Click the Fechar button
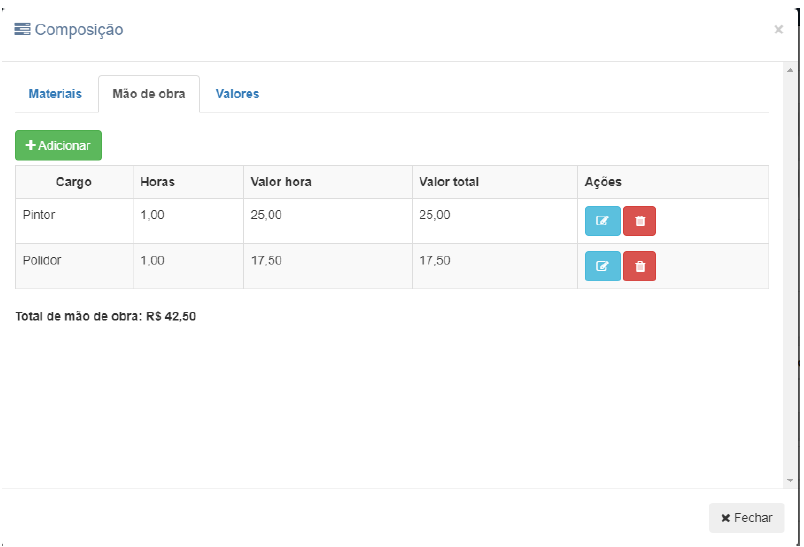 pyautogui.click(x=746, y=518)
